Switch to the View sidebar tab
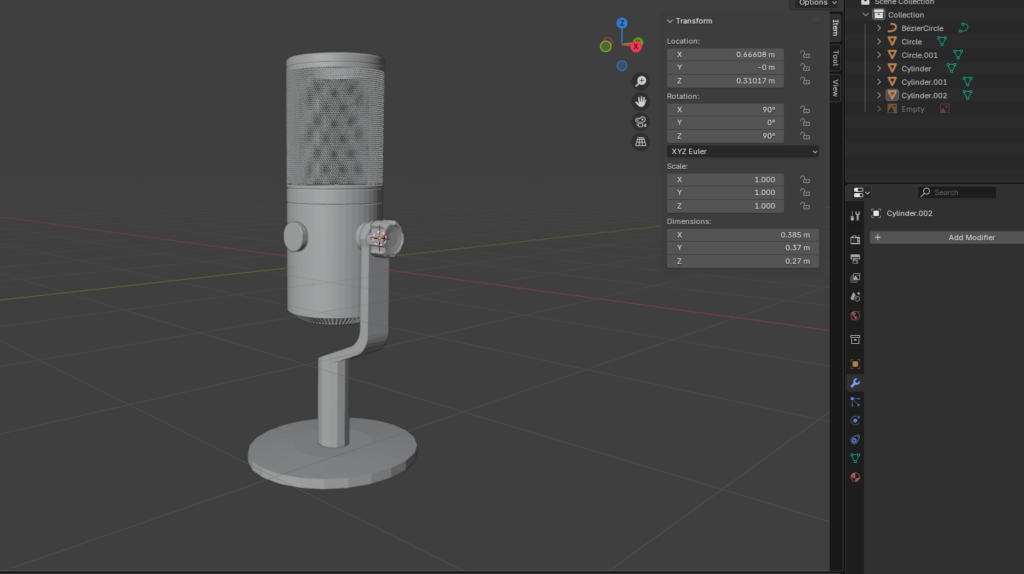This screenshot has height=574, width=1024. [835, 88]
